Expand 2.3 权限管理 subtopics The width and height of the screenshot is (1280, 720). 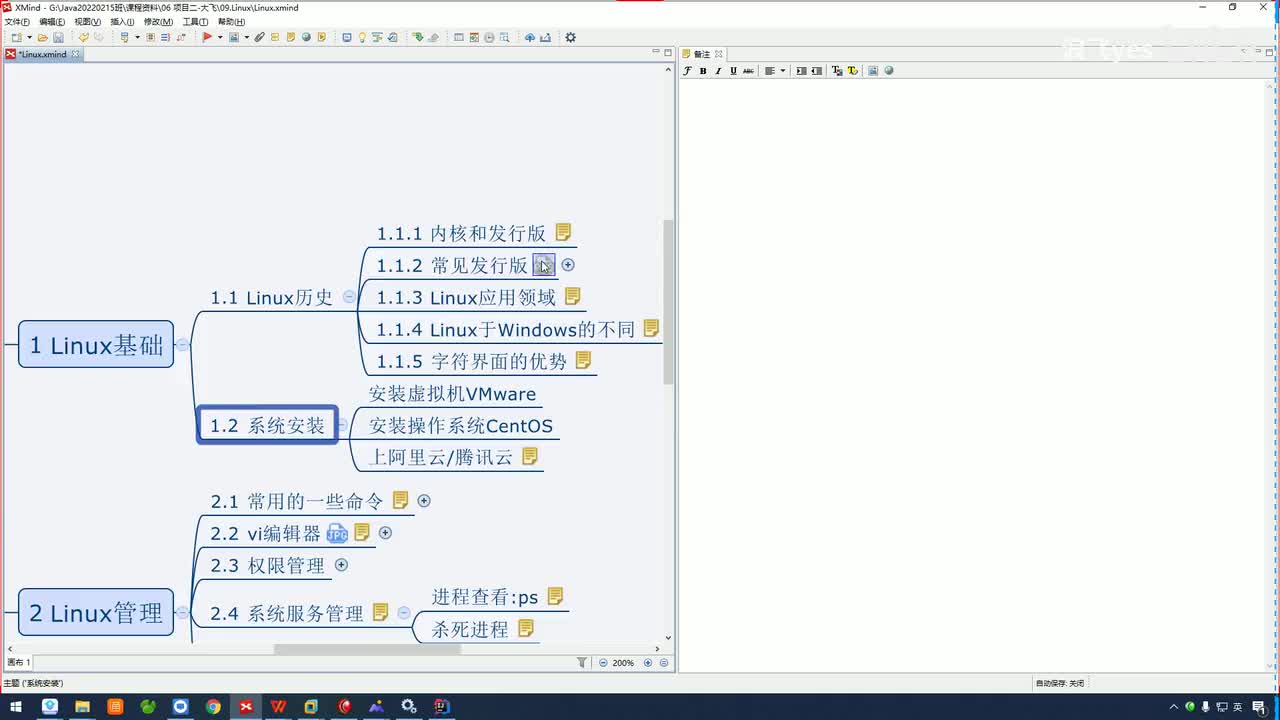coord(341,565)
